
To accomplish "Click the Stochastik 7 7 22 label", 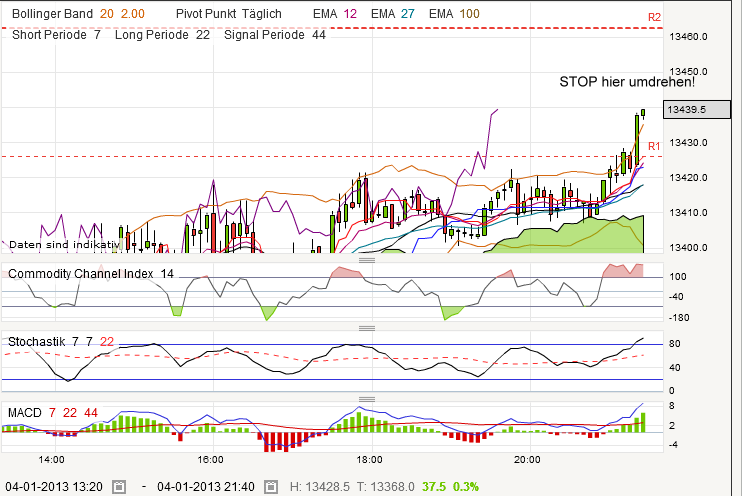I will click(61, 342).
